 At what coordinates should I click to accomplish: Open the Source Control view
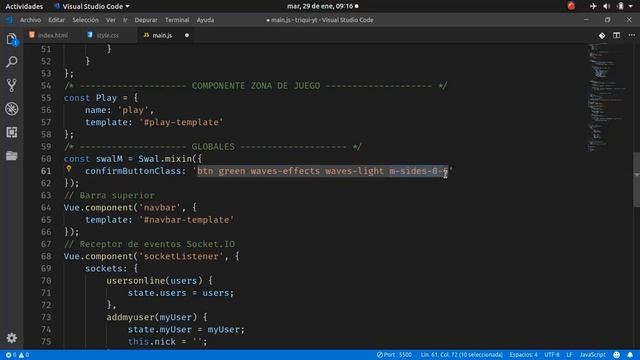tap(12, 85)
